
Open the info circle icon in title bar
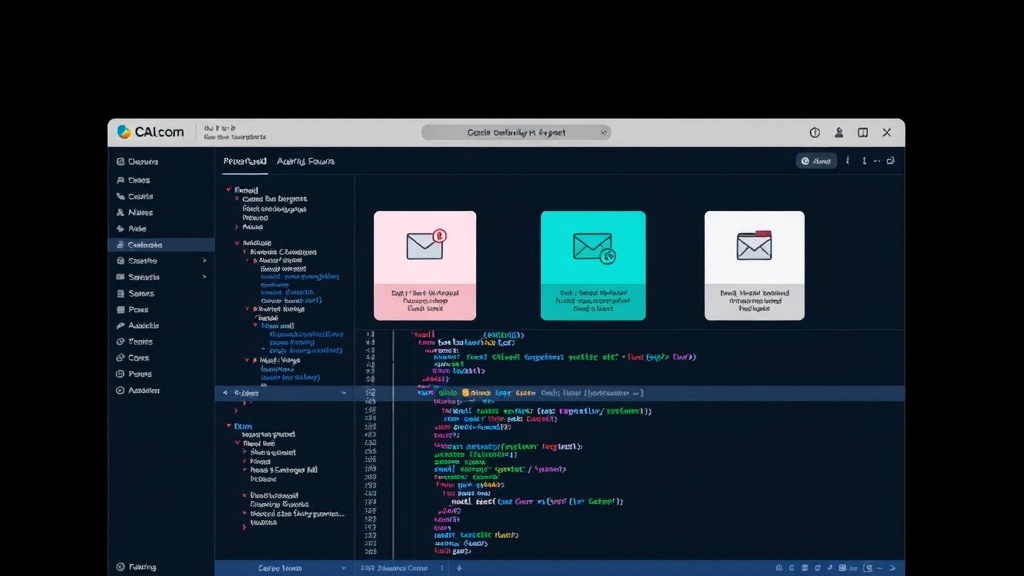814,133
